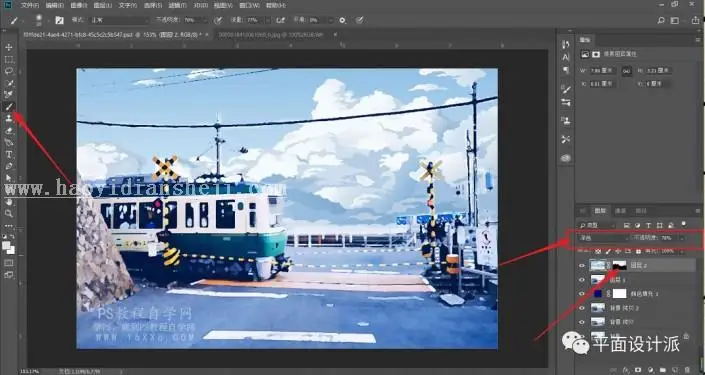Open the 窗口(W) menu

click(250, 5)
